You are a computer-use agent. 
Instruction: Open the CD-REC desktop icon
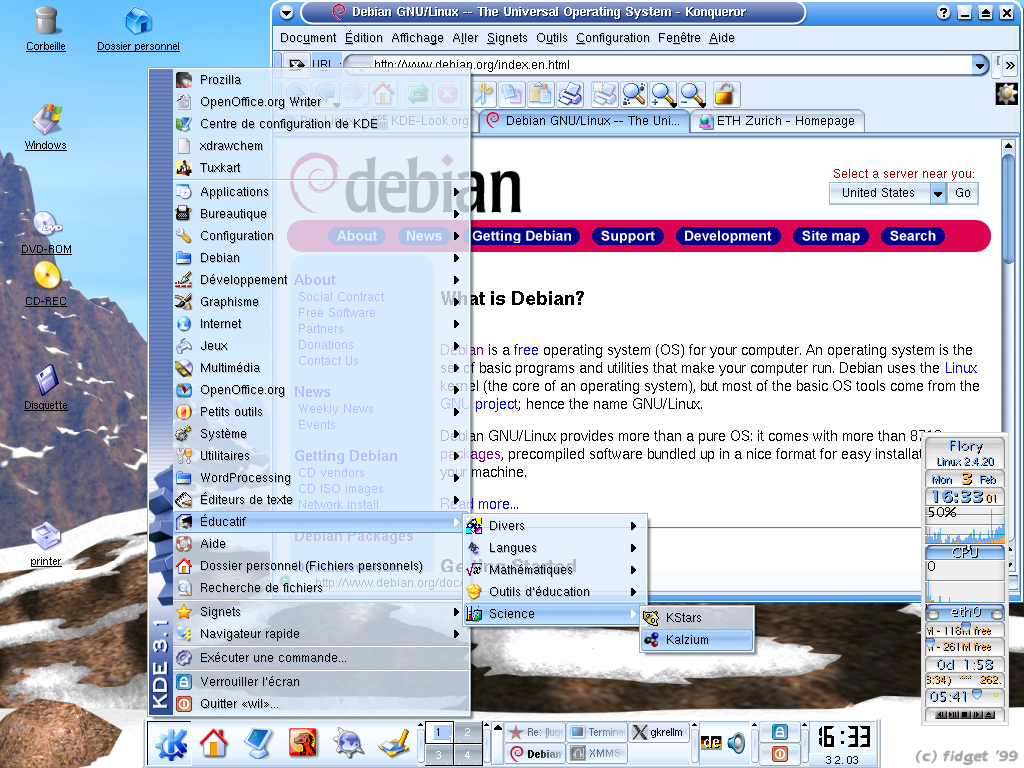[x=46, y=283]
